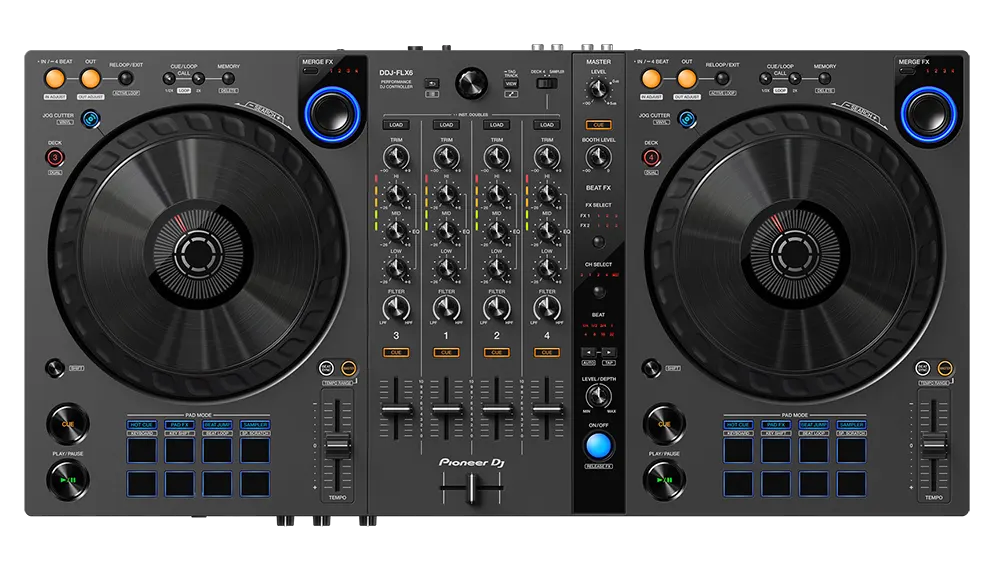This screenshot has width=1000, height=569.
Task: Click right MERGE FX blue-ringed knob
Action: (x=929, y=114)
